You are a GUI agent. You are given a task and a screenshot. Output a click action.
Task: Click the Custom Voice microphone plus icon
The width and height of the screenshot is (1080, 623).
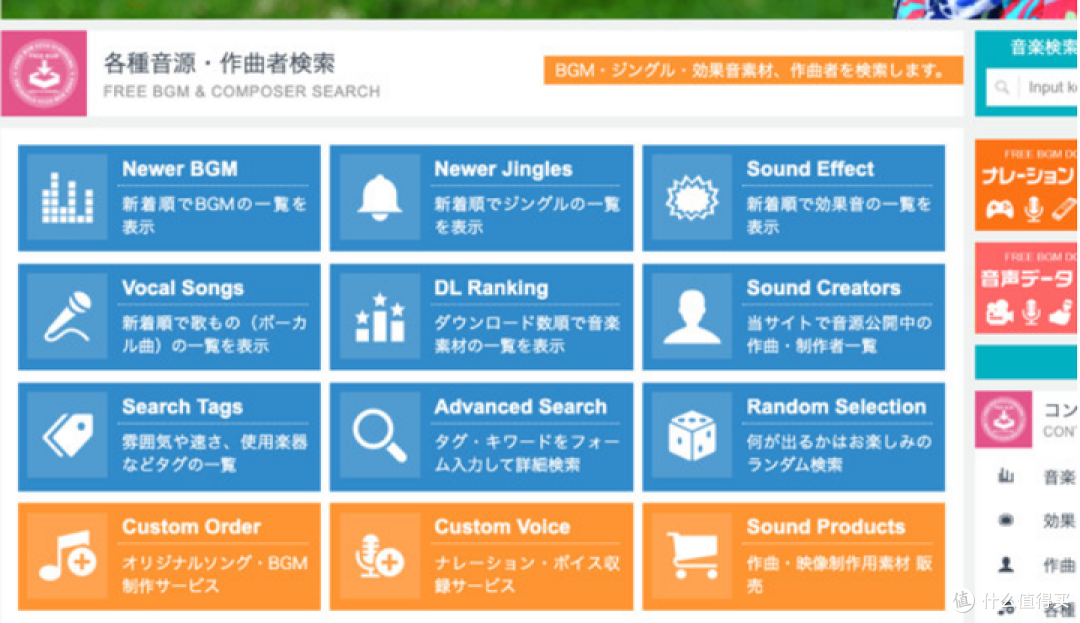point(380,556)
